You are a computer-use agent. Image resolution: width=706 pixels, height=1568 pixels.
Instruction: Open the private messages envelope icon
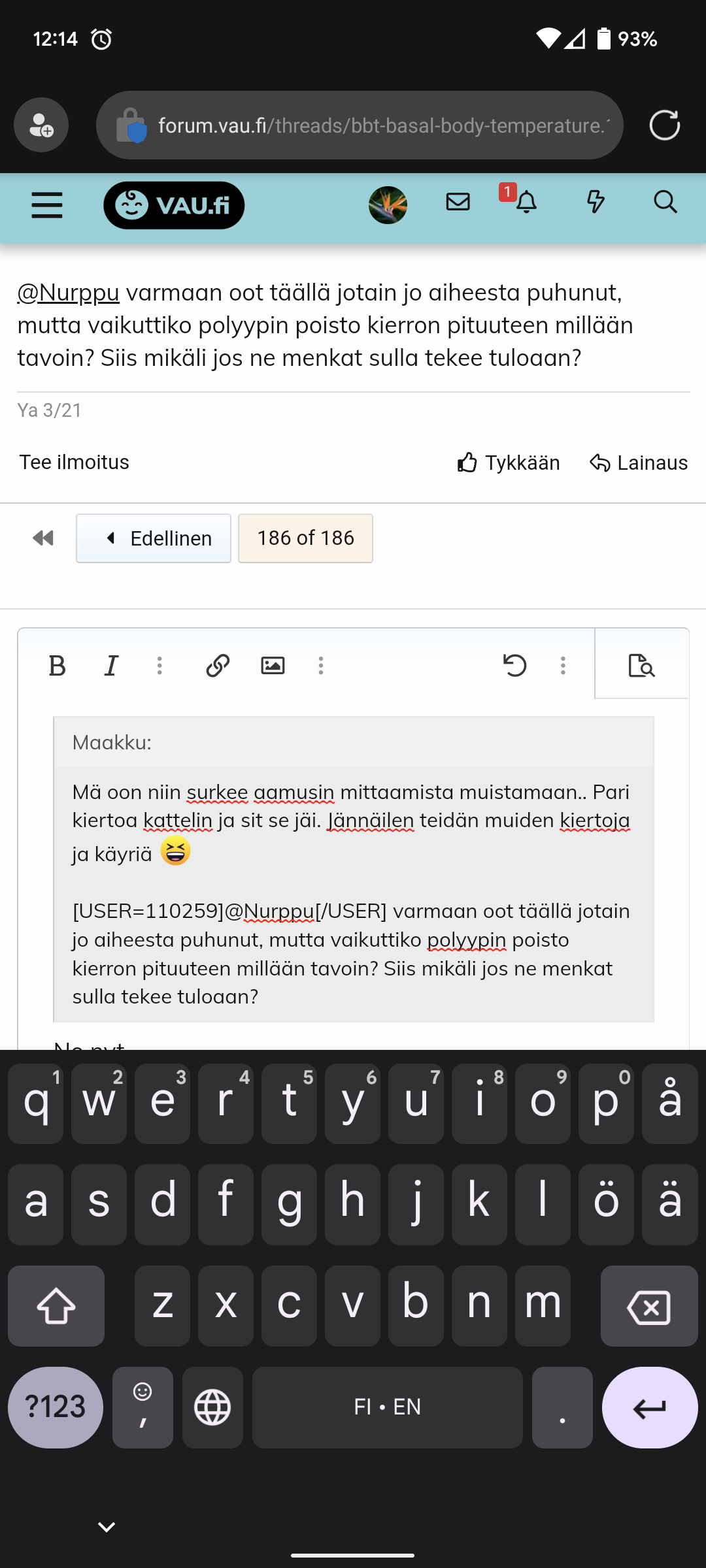[458, 203]
